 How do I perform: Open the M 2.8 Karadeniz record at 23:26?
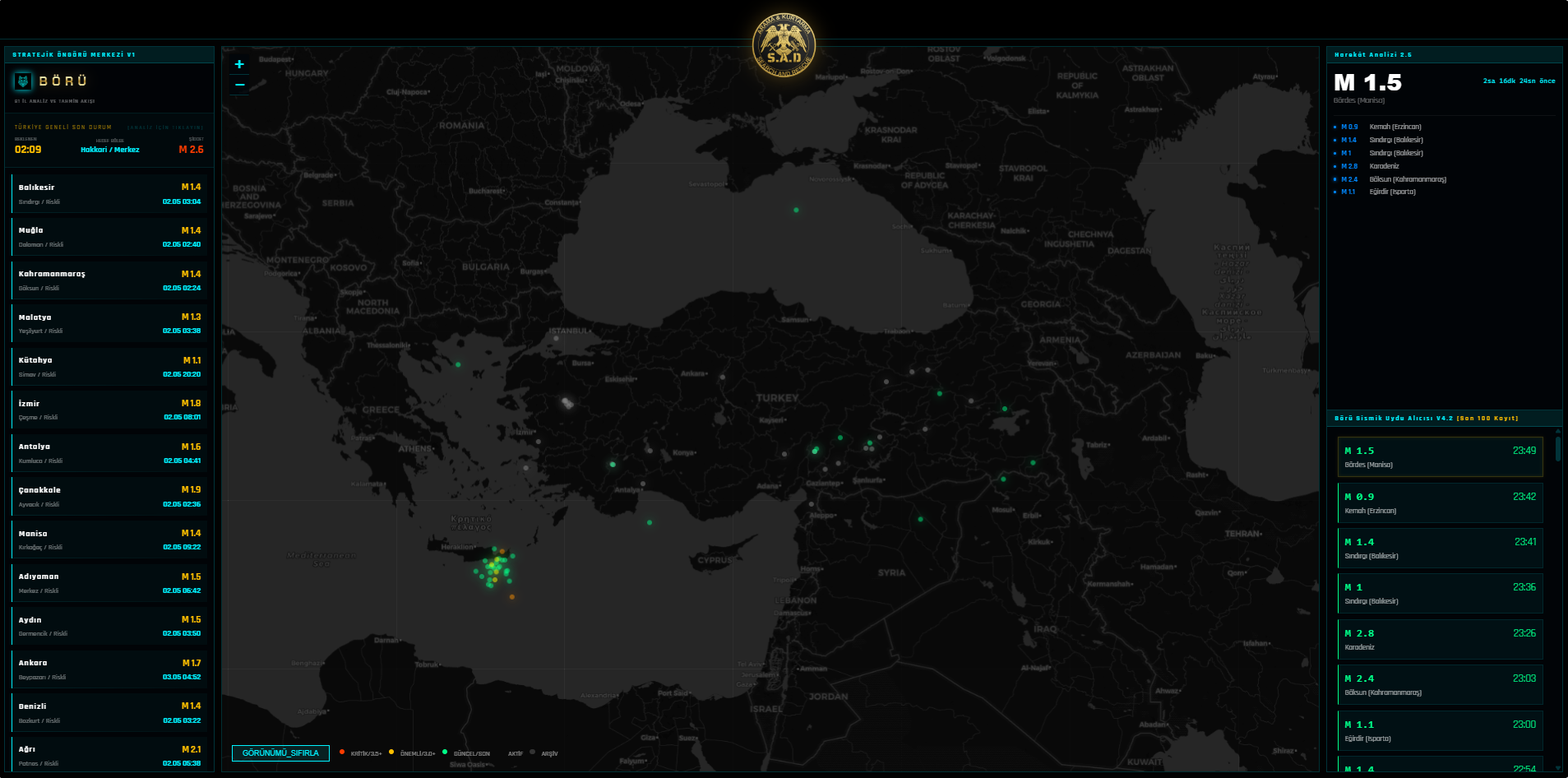(x=1440, y=639)
